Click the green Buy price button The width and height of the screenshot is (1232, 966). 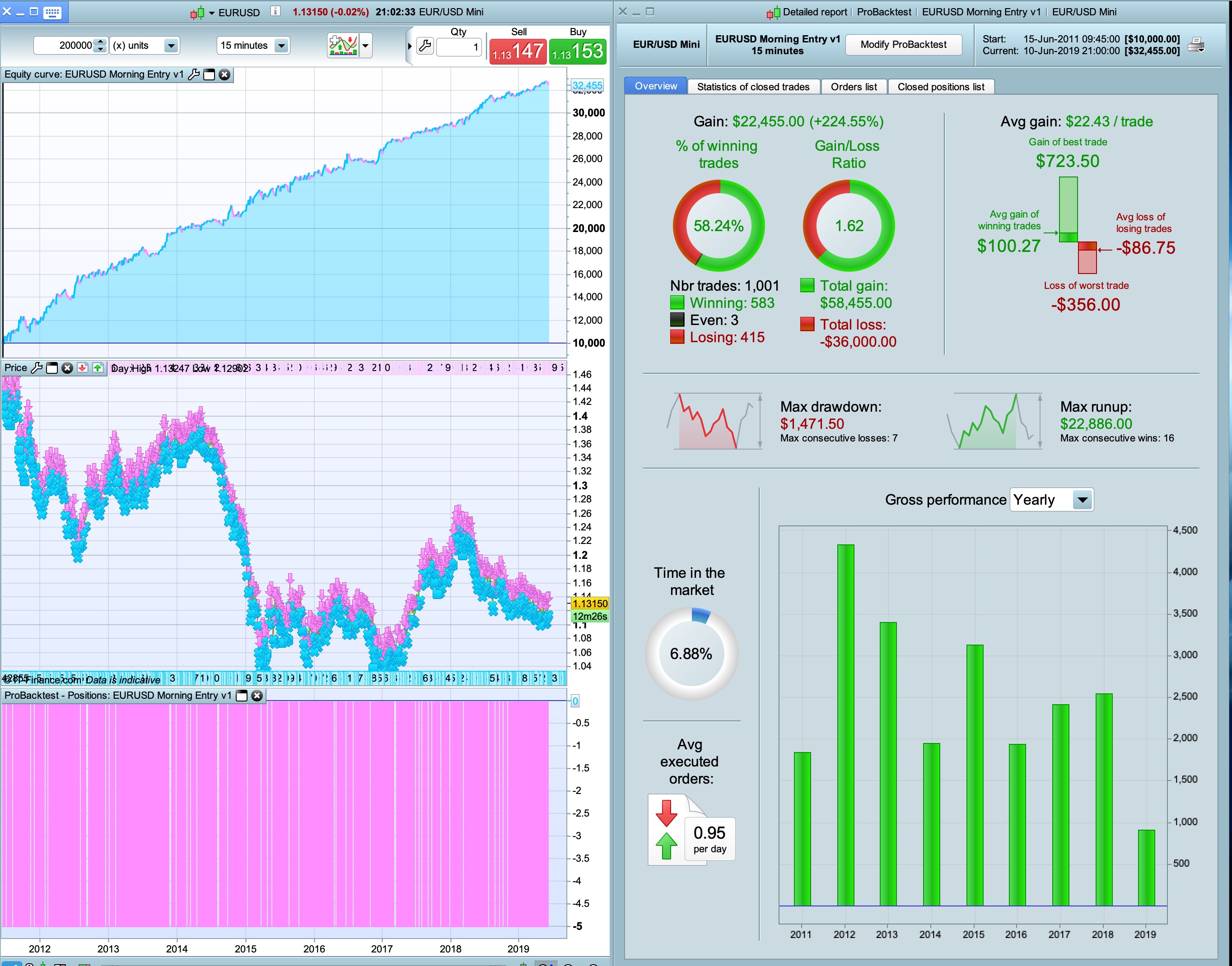578,51
